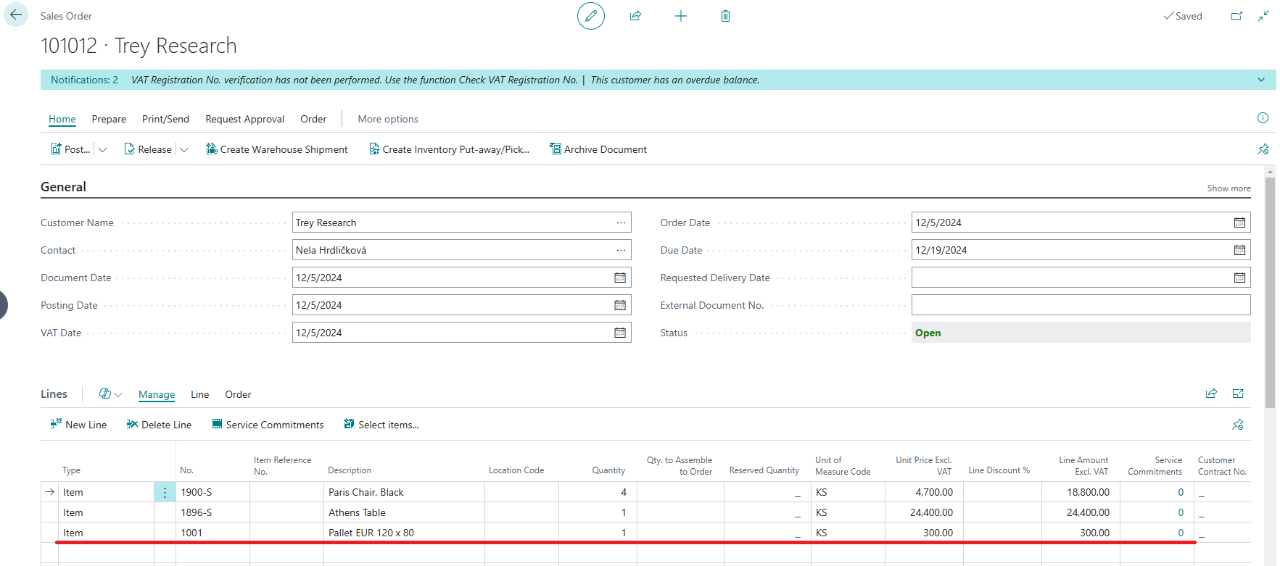The width and height of the screenshot is (1280, 566).
Task: Open the Order Date calendar picker
Action: click(1240, 223)
